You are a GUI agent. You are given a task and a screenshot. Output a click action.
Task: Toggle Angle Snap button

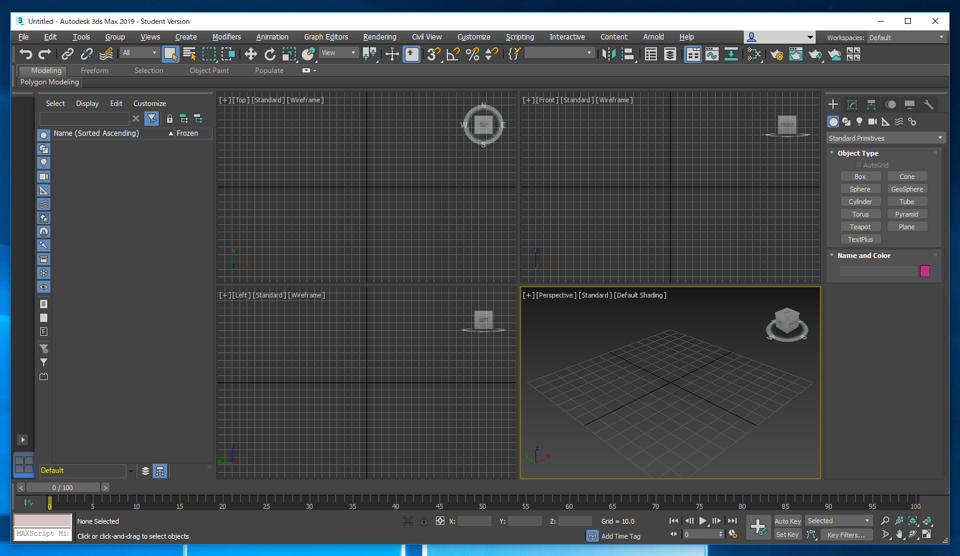point(453,54)
